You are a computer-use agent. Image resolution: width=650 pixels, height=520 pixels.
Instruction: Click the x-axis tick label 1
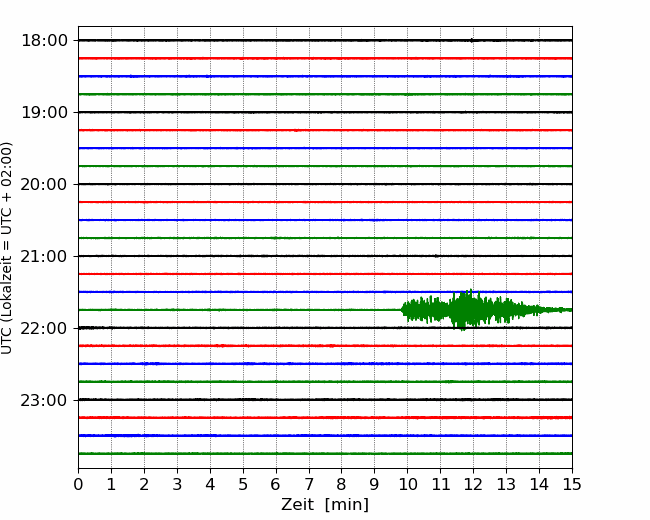click(111, 484)
